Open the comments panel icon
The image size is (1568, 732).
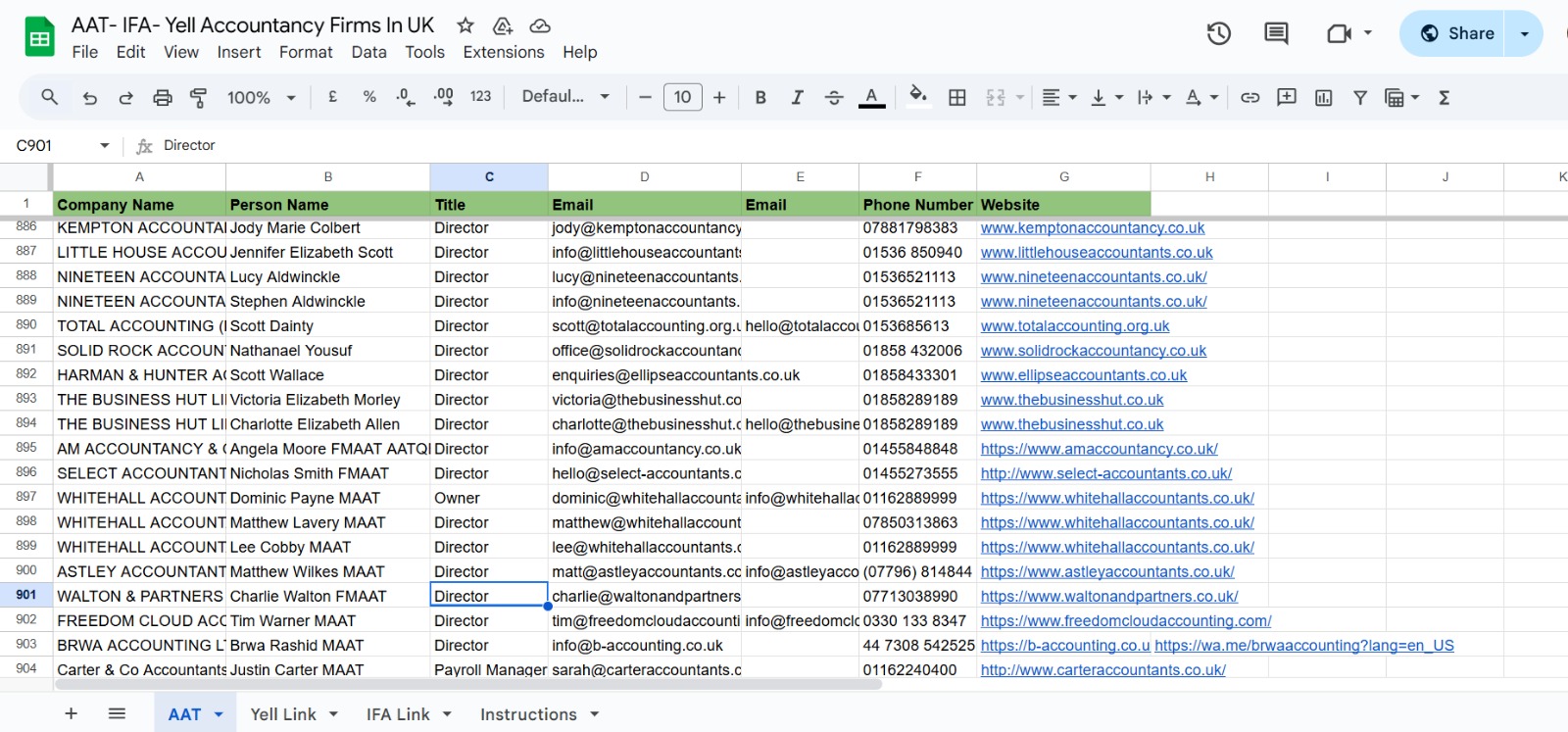coord(1276,33)
